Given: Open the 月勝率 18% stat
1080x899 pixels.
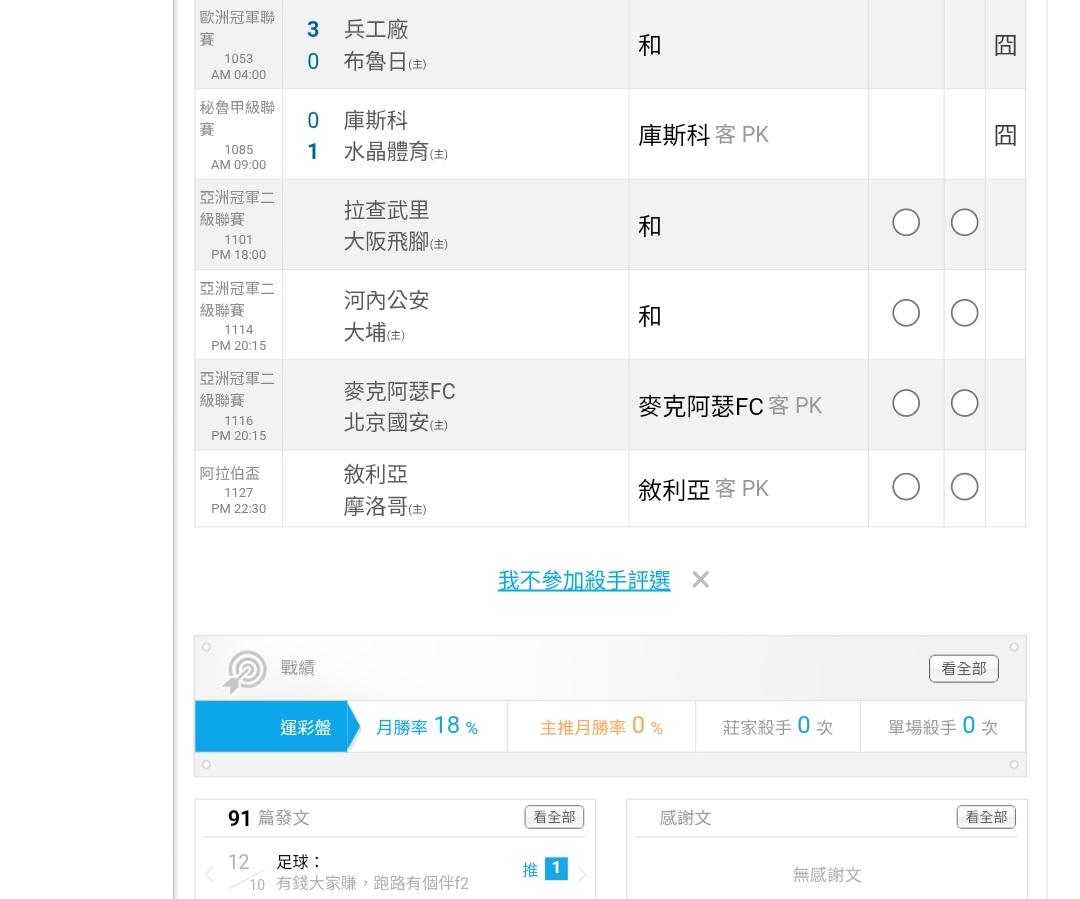Looking at the screenshot, I should (427, 727).
